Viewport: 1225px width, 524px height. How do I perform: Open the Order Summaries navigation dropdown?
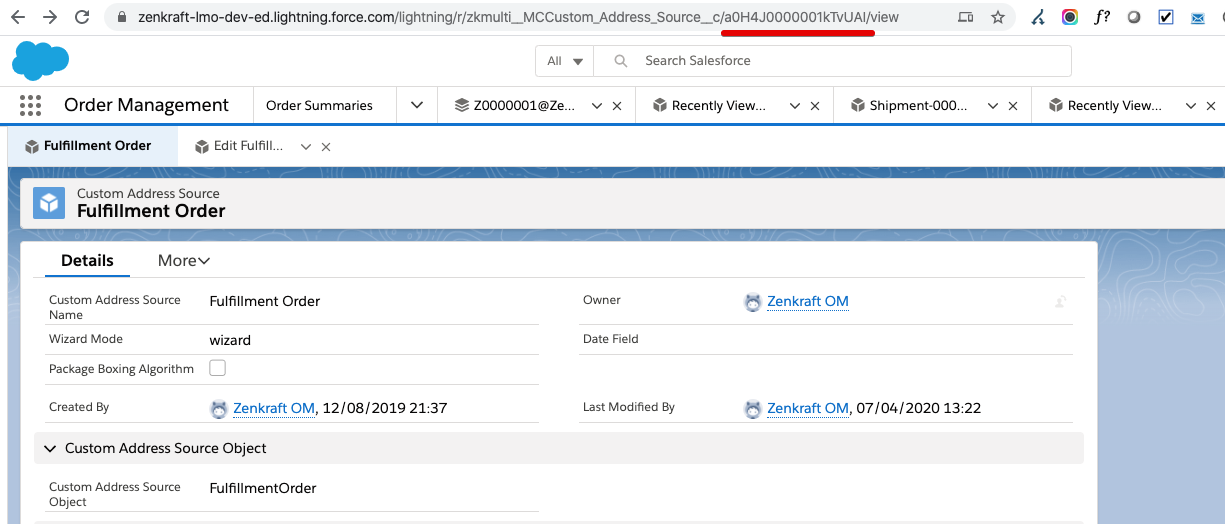coord(417,105)
